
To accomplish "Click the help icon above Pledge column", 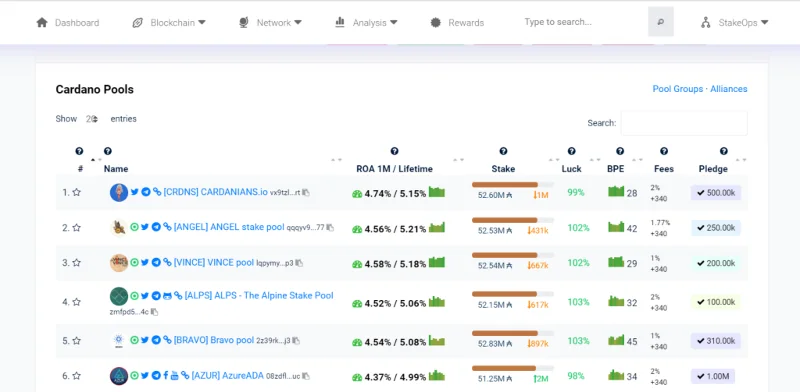I will pos(723,151).
